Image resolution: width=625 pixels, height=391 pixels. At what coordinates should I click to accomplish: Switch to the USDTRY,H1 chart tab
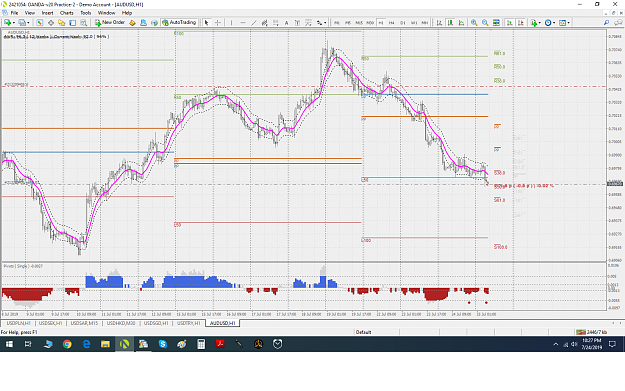(189, 323)
